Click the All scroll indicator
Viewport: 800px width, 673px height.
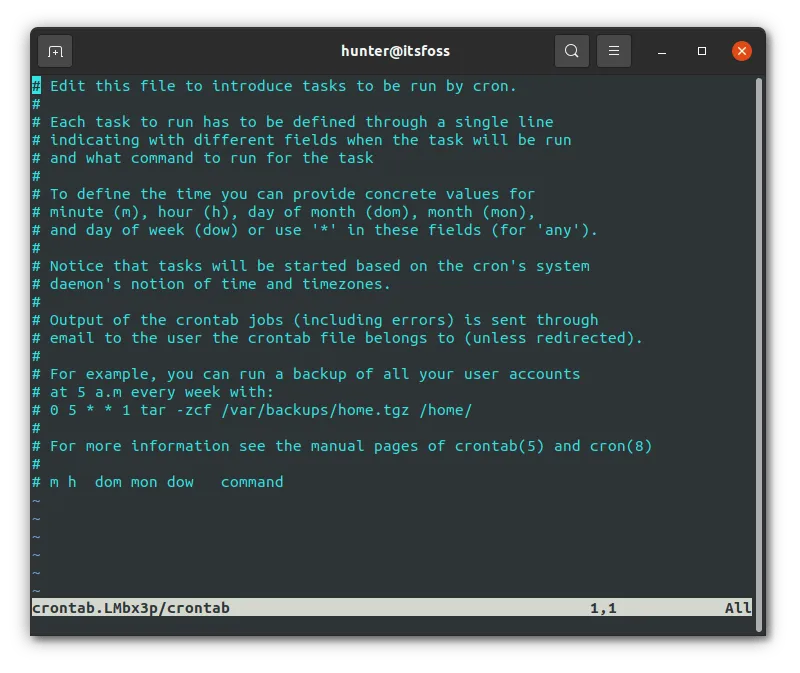(737, 607)
